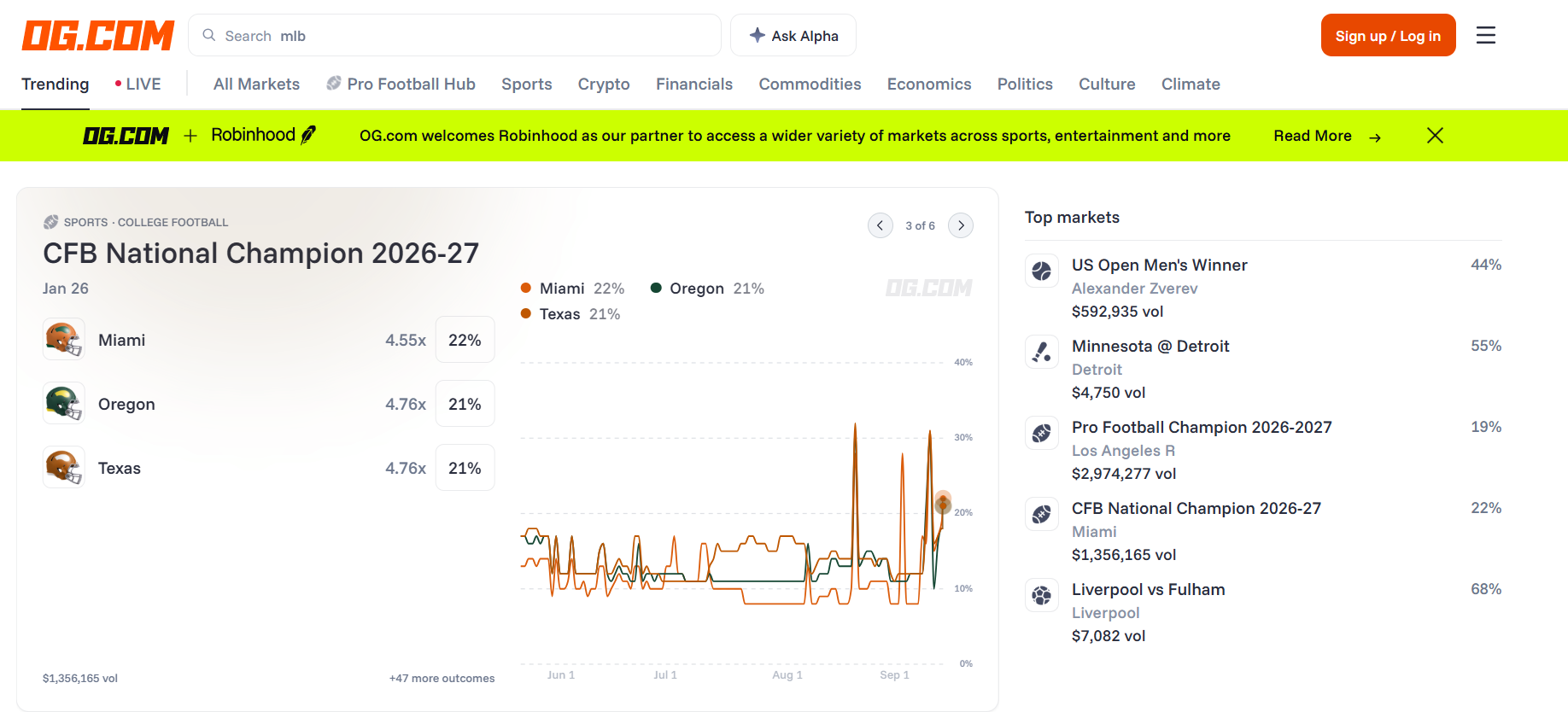Screen dimensions: 1568x712
Task: Open the hamburger menu
Action: tap(1486, 35)
